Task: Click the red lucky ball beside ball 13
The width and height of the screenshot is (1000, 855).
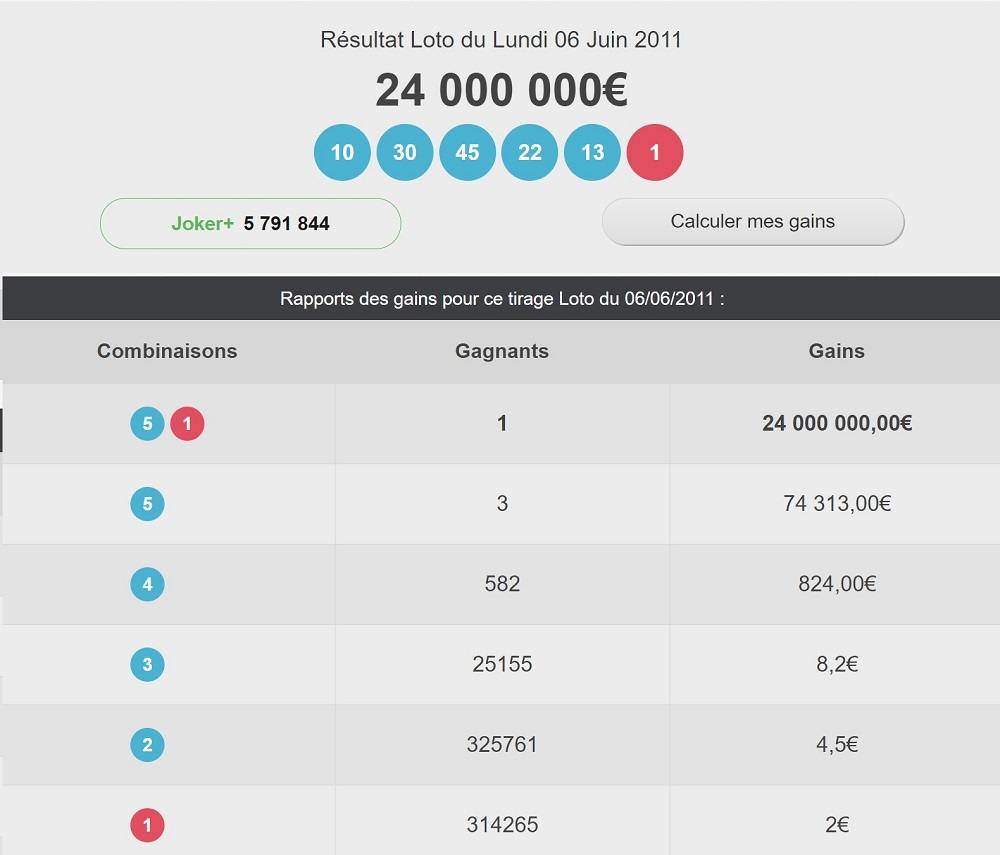Action: (655, 153)
